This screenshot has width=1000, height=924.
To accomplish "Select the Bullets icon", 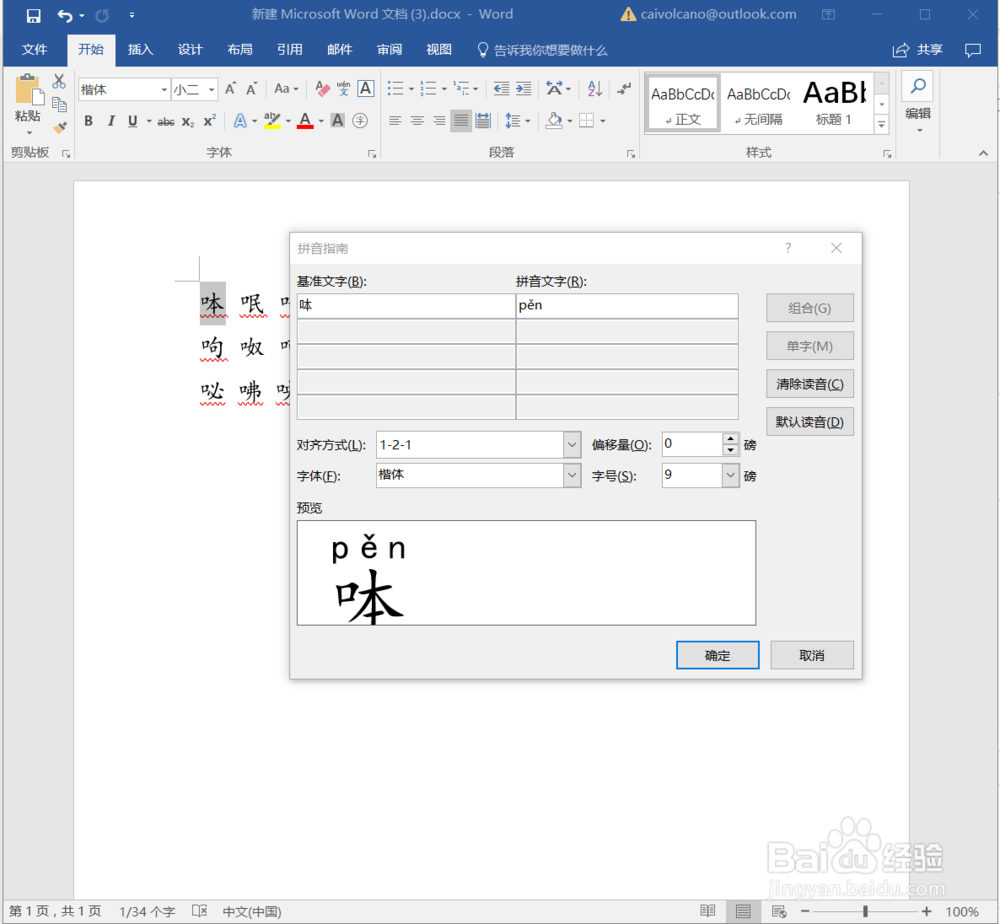I will 392,88.
